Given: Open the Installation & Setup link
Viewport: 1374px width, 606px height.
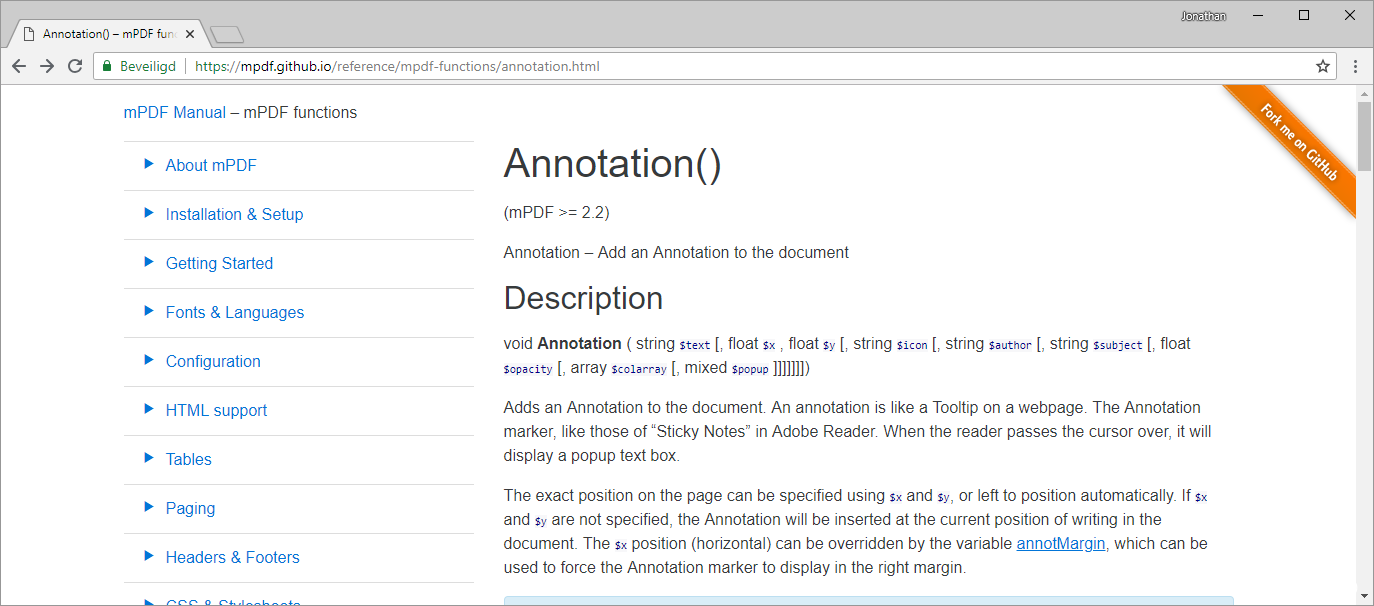Looking at the screenshot, I should [234, 214].
